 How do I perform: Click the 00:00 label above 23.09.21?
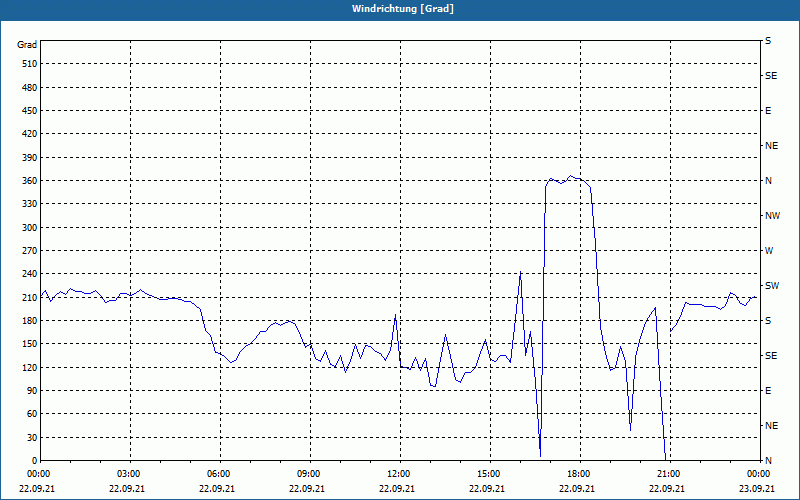click(x=757, y=474)
